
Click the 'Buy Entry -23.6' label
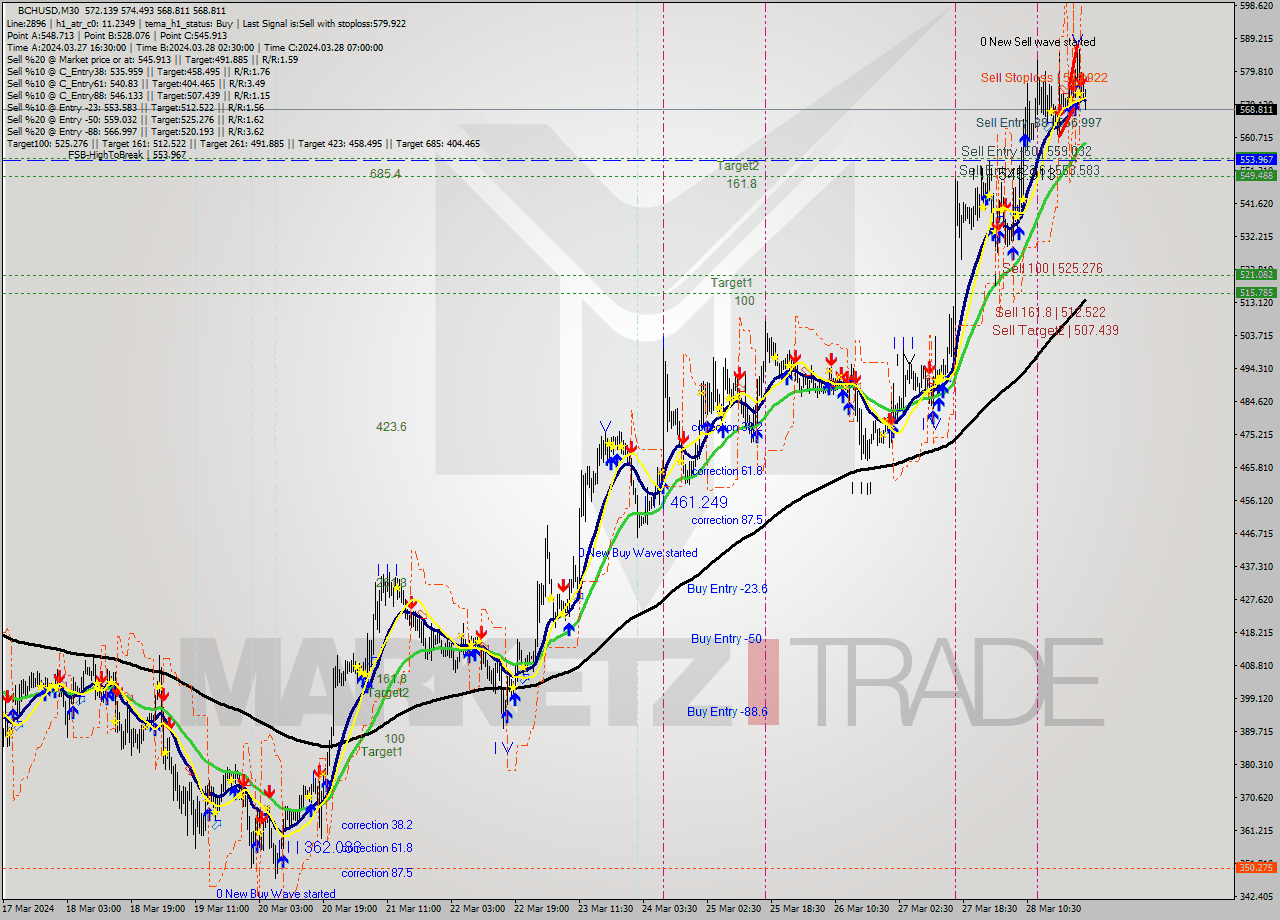pos(727,589)
